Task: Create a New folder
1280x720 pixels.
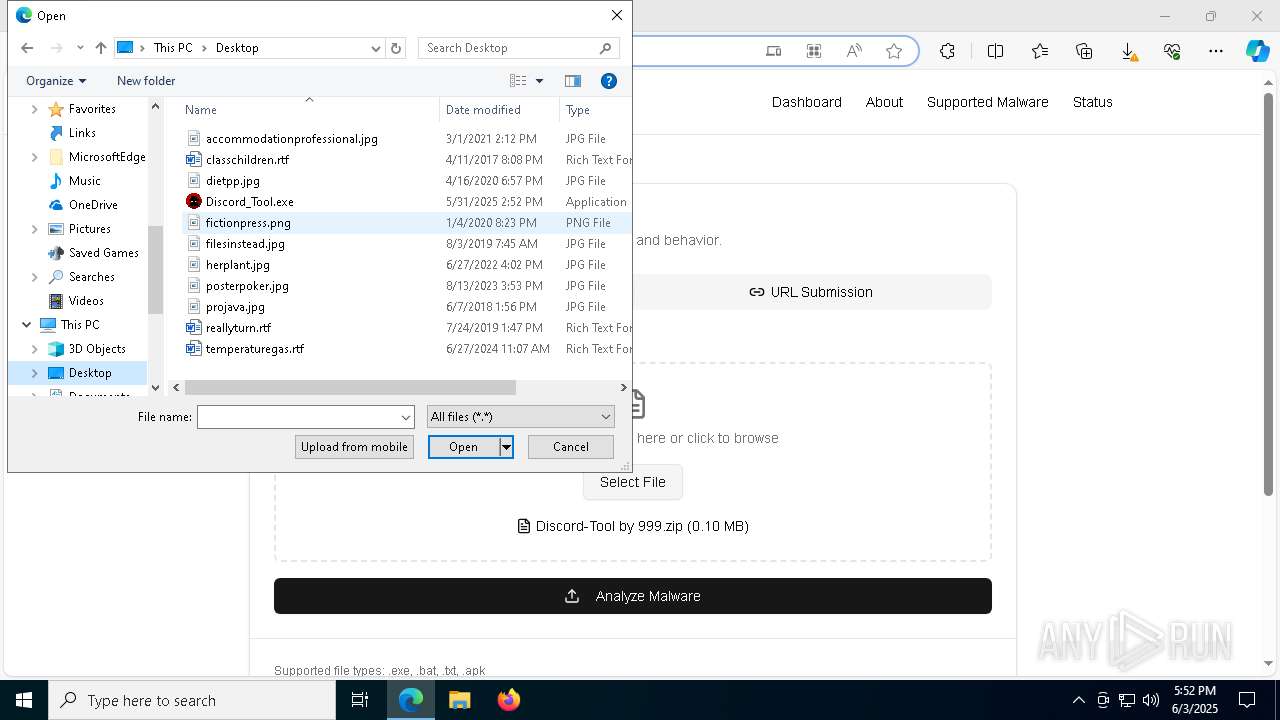Action: [146, 81]
